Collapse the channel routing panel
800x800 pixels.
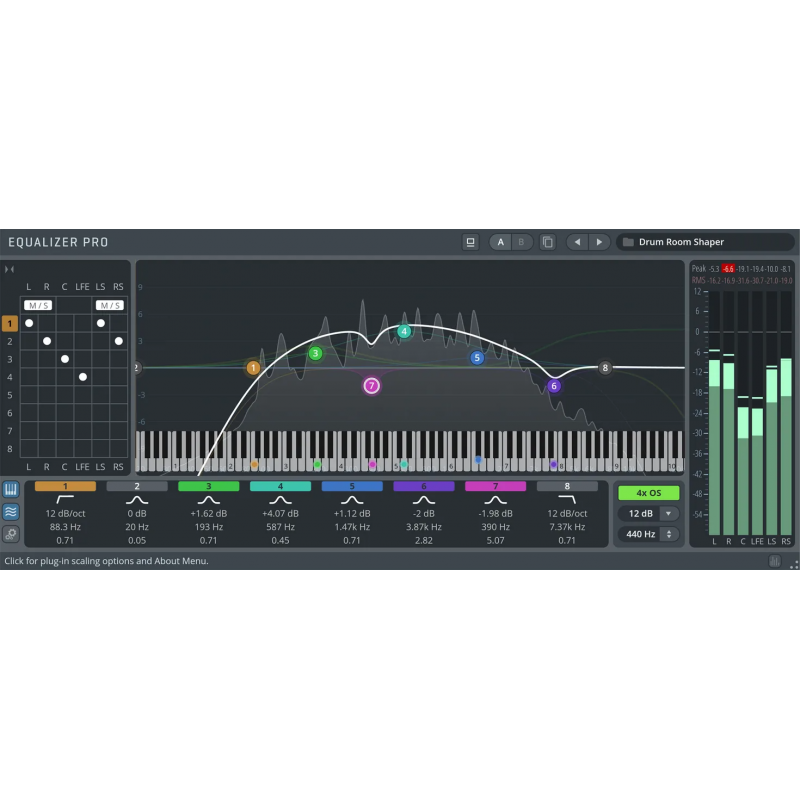pyautogui.click(x=9, y=269)
